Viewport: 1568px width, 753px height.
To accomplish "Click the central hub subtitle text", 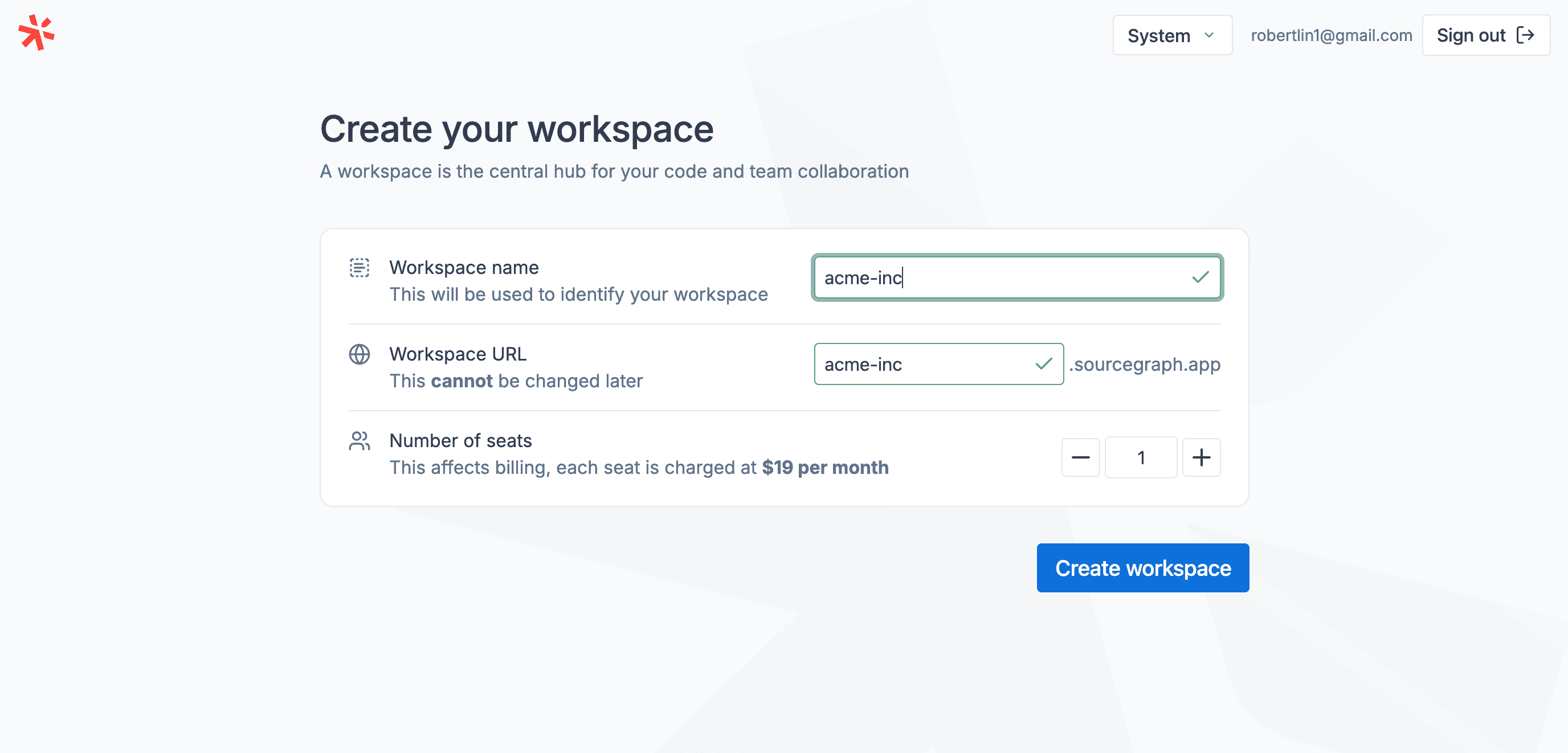I will (614, 171).
